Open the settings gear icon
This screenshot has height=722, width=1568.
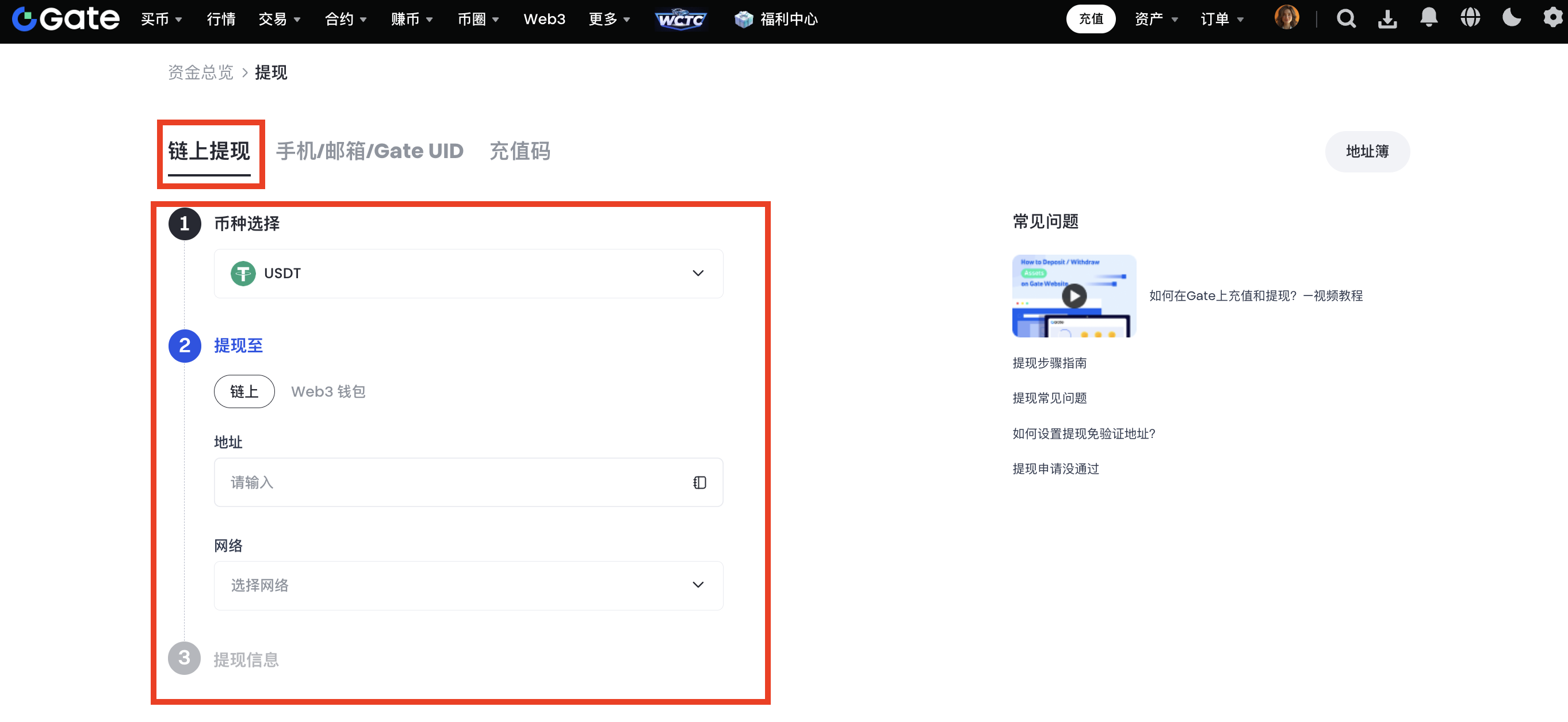1553,18
